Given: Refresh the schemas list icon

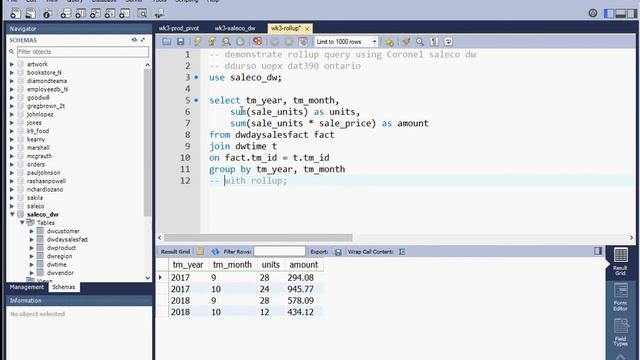Looking at the screenshot, I should click(x=134, y=40).
